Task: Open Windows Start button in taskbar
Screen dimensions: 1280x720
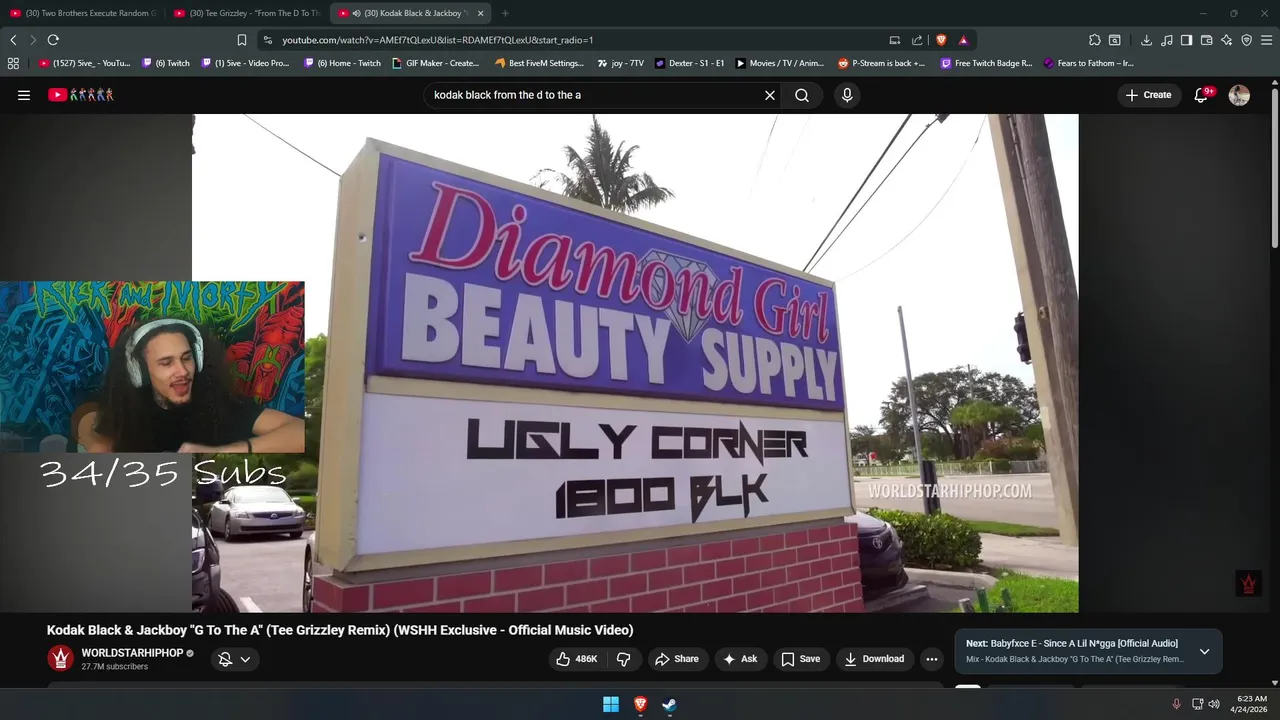Action: click(x=611, y=705)
